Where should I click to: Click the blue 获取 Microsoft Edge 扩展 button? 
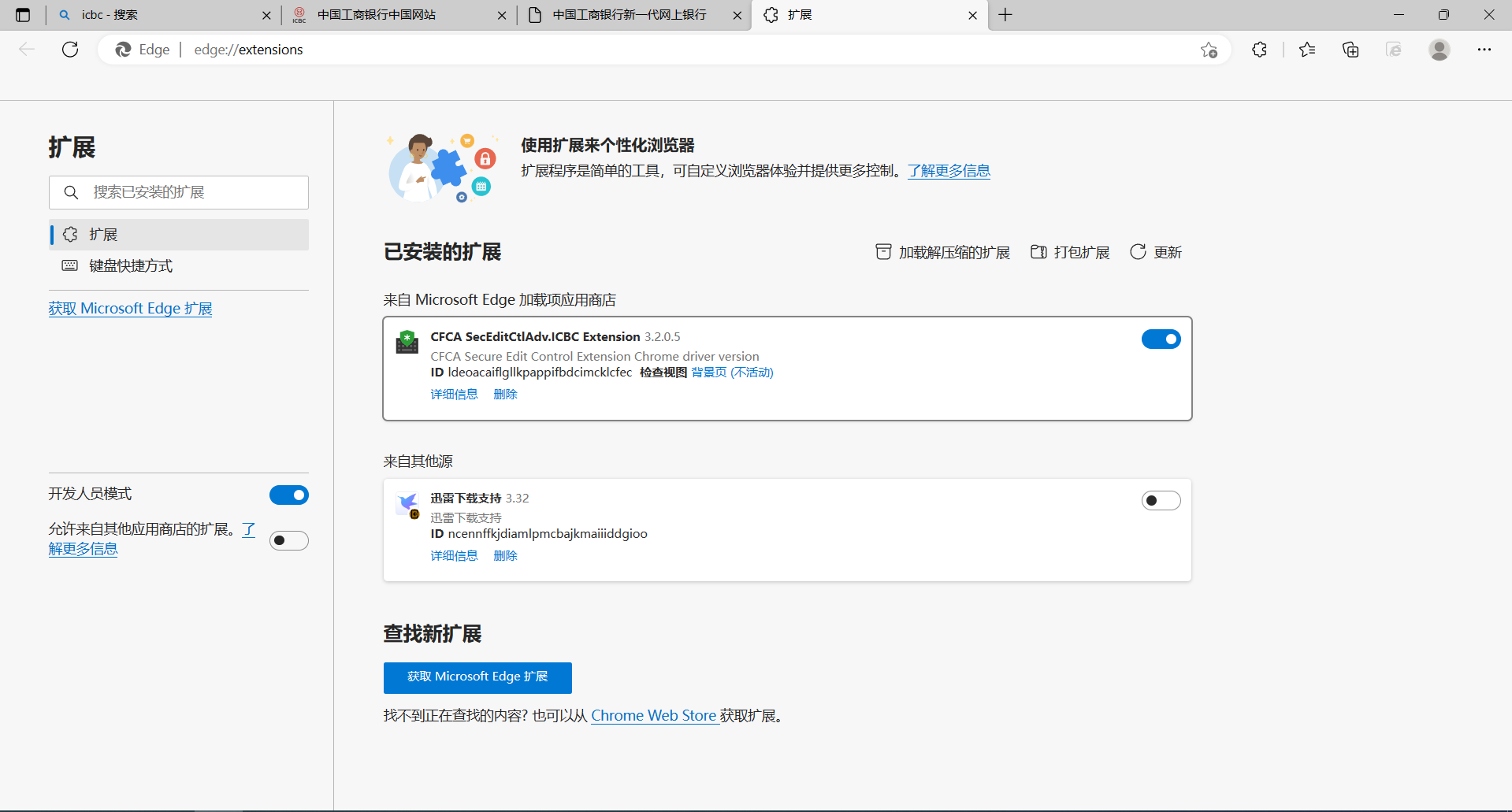477,677
